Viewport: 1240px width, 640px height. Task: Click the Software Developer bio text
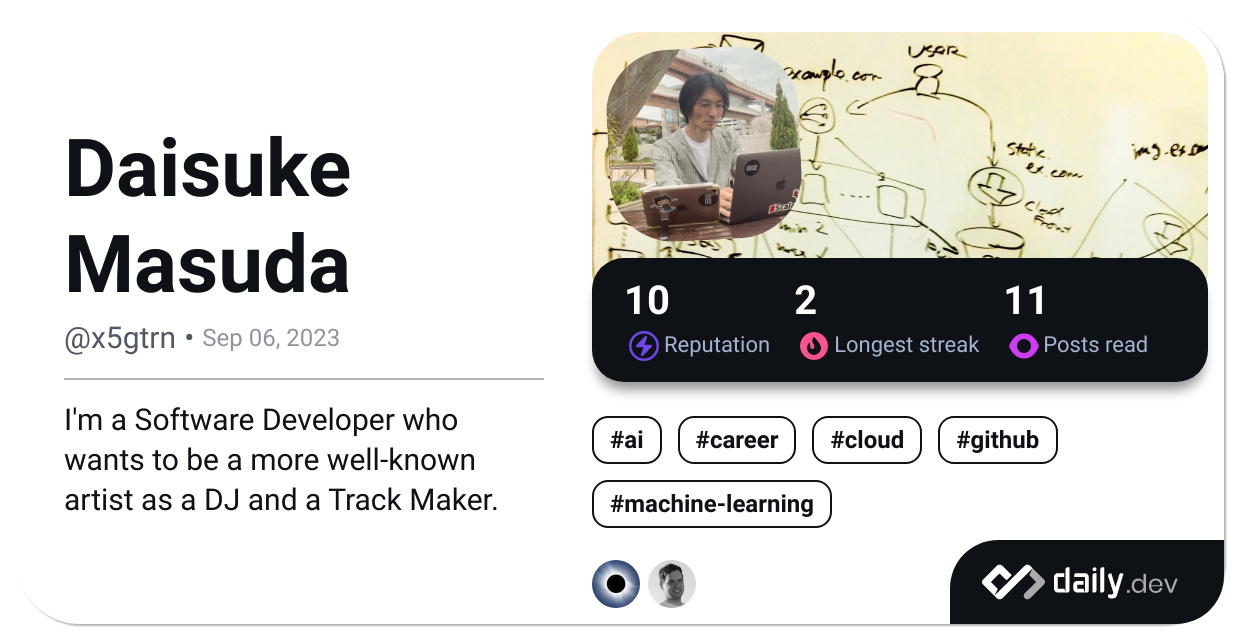pyautogui.click(x=281, y=460)
